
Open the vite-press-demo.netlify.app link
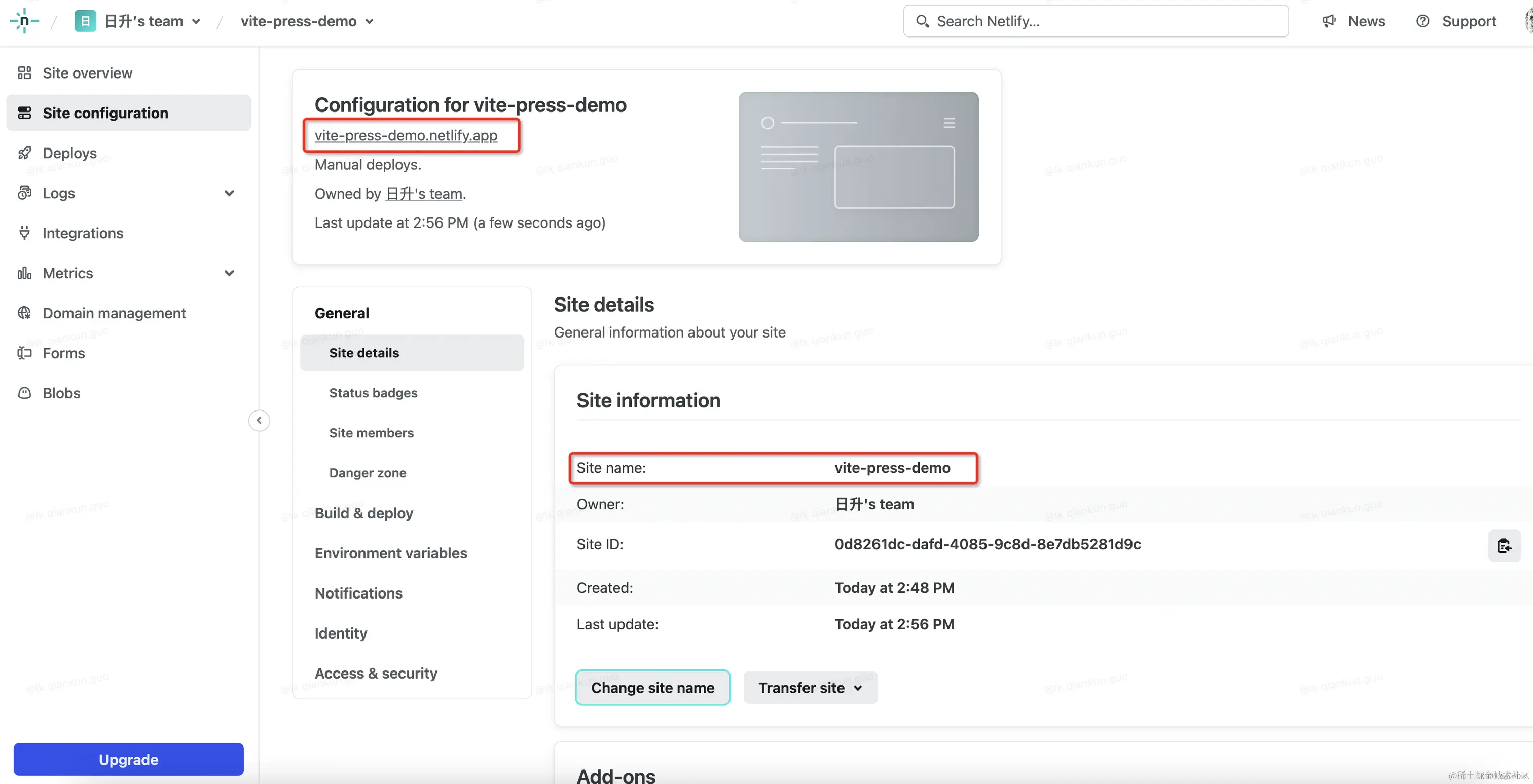(x=406, y=136)
